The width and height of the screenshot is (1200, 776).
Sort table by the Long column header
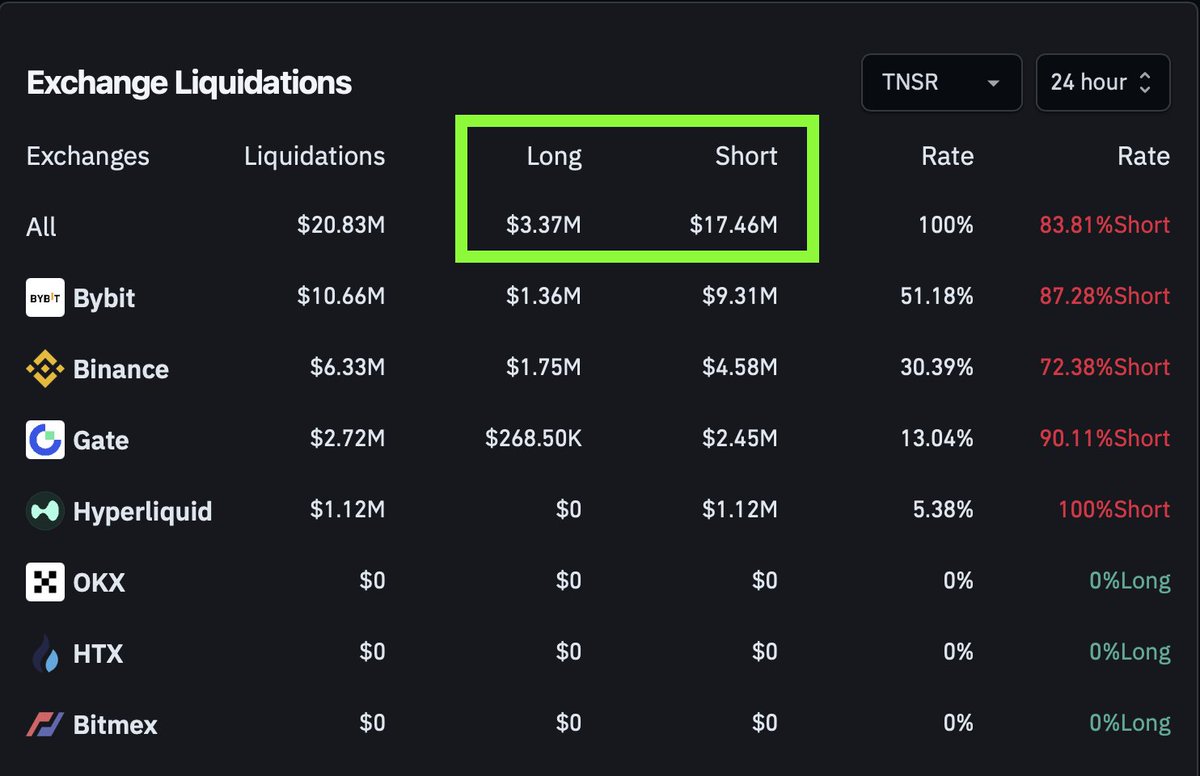(x=554, y=156)
